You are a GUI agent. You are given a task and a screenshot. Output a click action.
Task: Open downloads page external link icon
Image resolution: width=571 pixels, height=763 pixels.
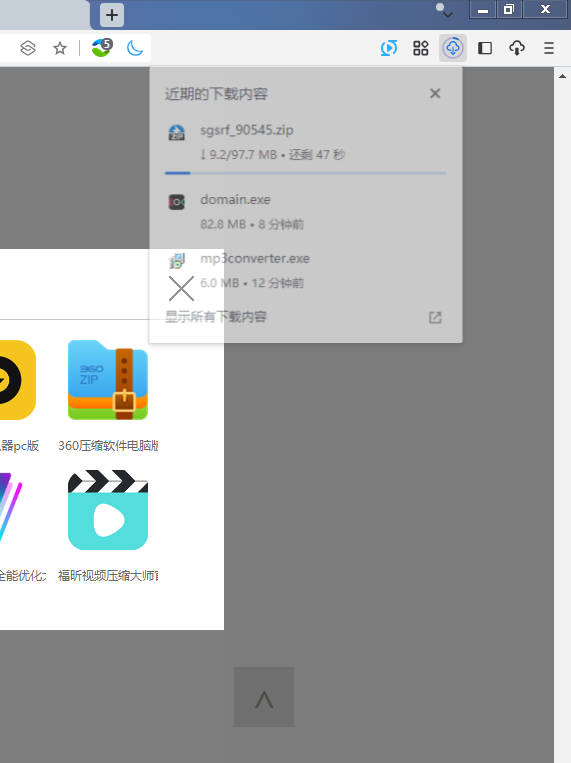(x=435, y=317)
